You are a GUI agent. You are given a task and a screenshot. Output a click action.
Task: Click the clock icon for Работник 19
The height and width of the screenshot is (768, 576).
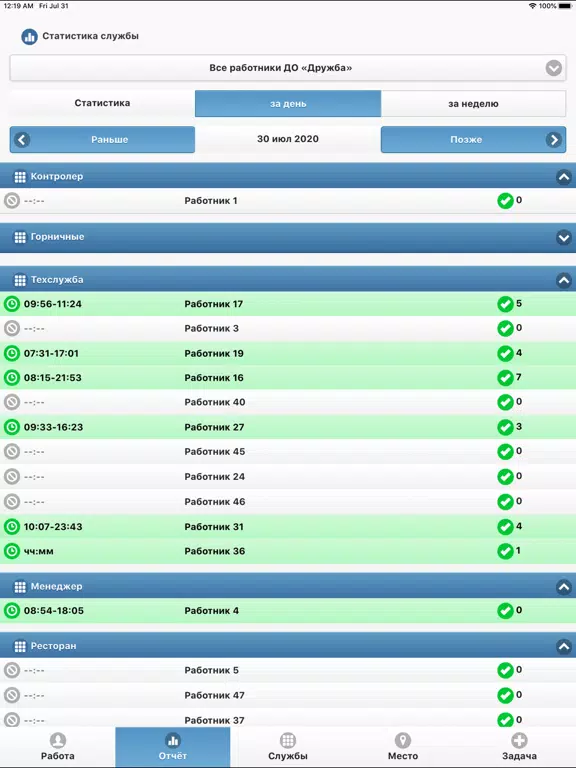coord(12,353)
